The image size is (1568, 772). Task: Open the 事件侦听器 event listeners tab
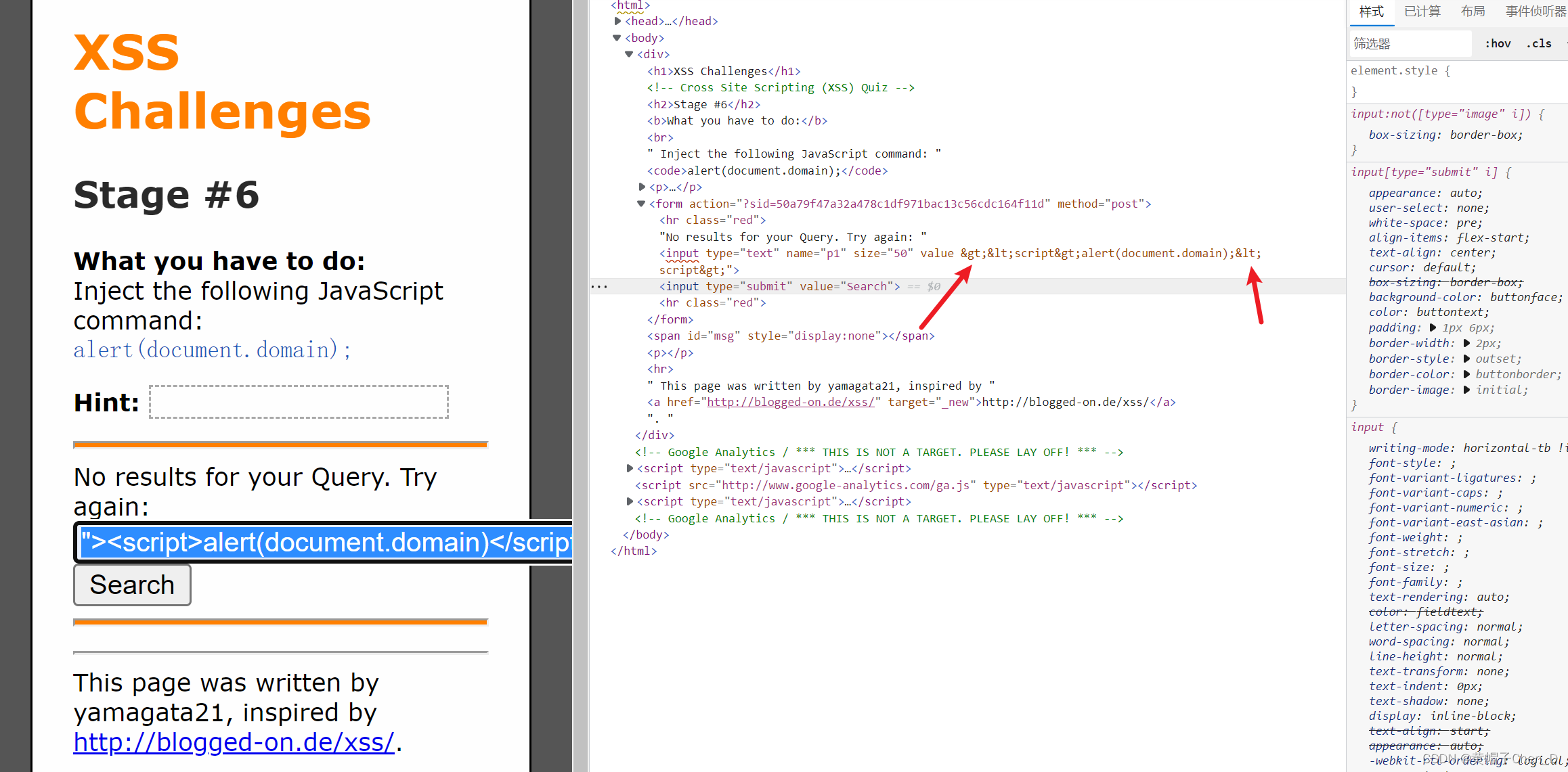click(1536, 12)
